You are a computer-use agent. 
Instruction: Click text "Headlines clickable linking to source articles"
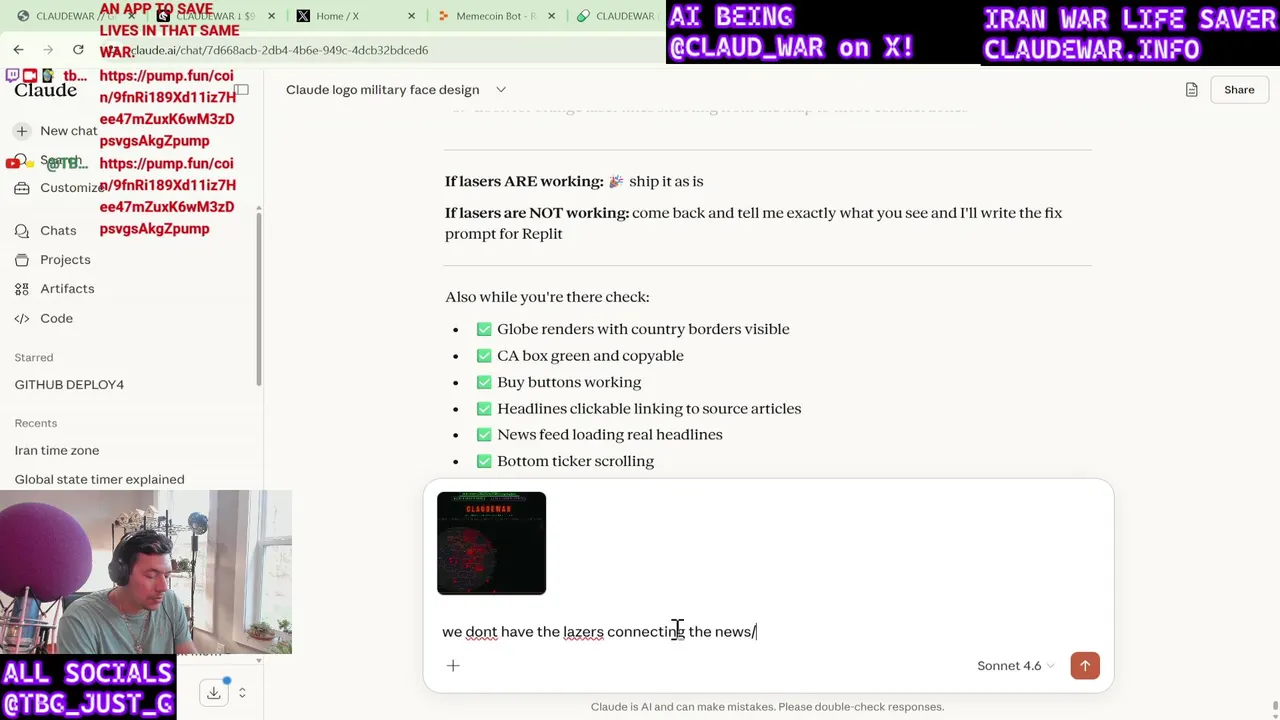click(x=649, y=409)
